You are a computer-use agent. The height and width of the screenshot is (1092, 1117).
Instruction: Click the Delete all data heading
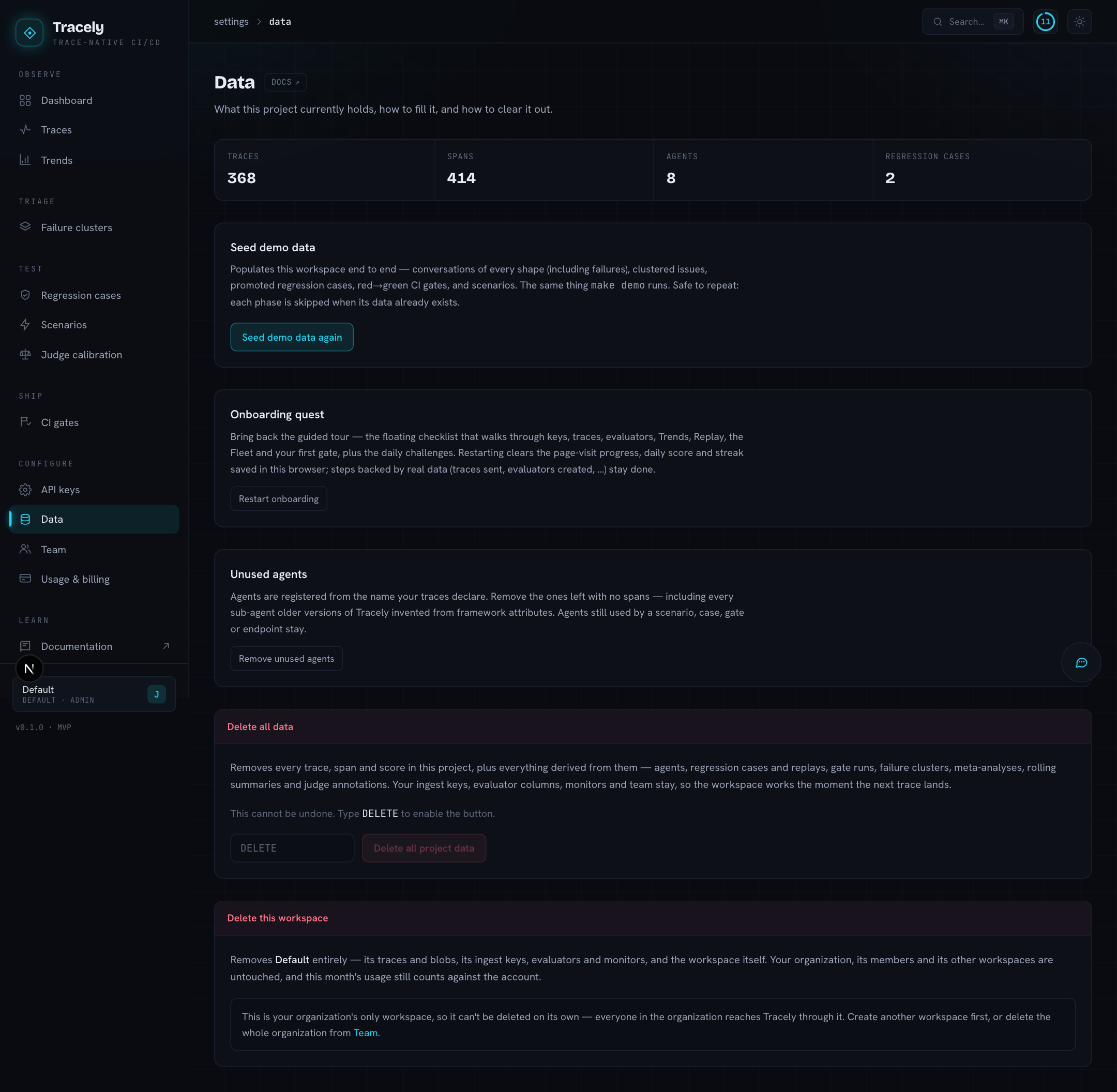point(260,726)
